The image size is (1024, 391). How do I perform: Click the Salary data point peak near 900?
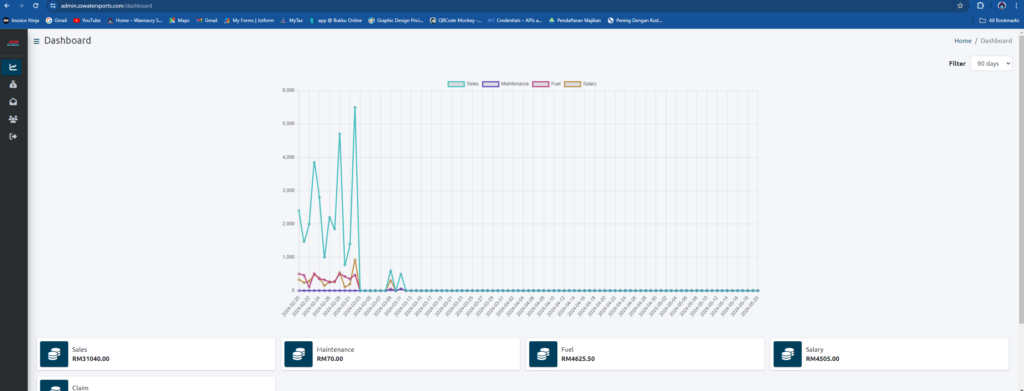[355, 260]
